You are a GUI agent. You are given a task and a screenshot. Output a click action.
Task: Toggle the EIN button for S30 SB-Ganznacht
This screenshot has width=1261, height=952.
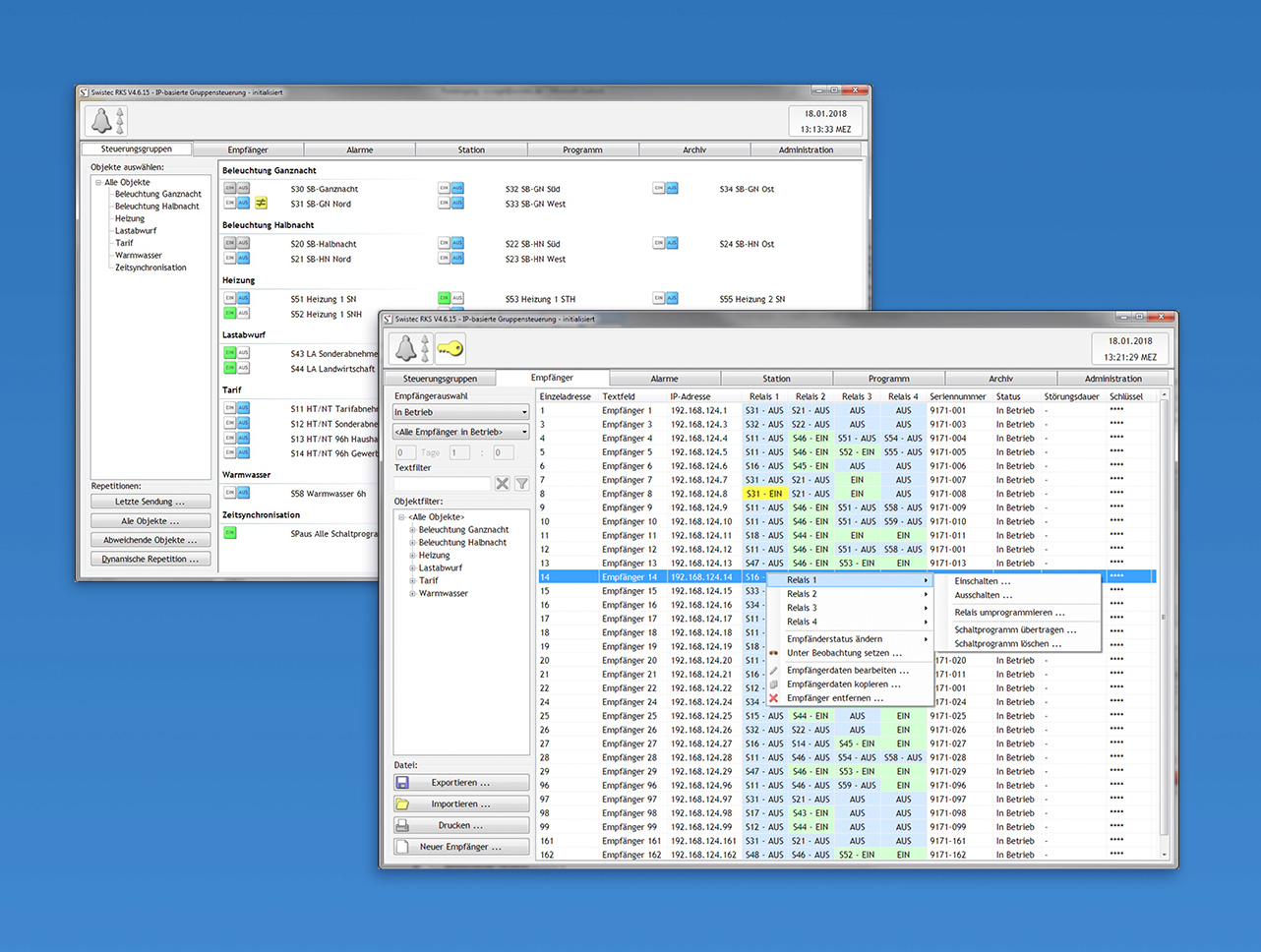pyautogui.click(x=230, y=188)
